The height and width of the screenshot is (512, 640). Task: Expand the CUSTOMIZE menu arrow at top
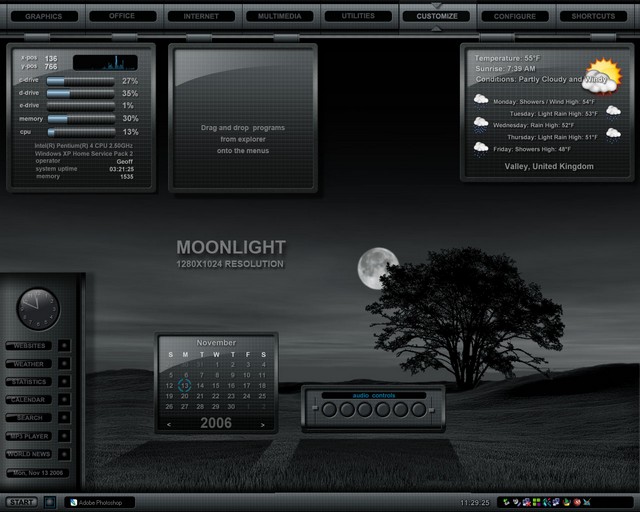(x=437, y=5)
